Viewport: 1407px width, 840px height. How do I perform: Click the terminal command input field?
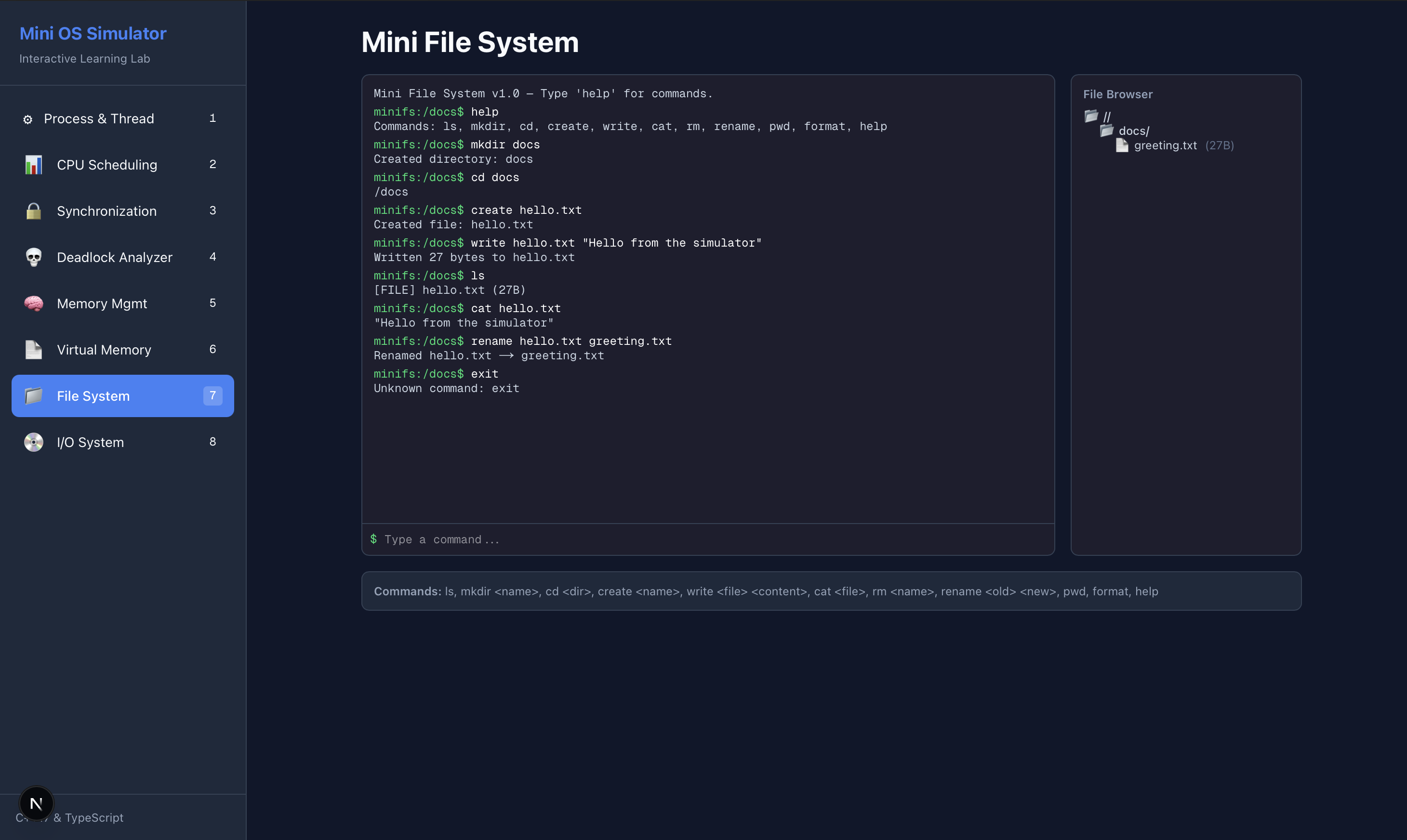[x=708, y=539]
